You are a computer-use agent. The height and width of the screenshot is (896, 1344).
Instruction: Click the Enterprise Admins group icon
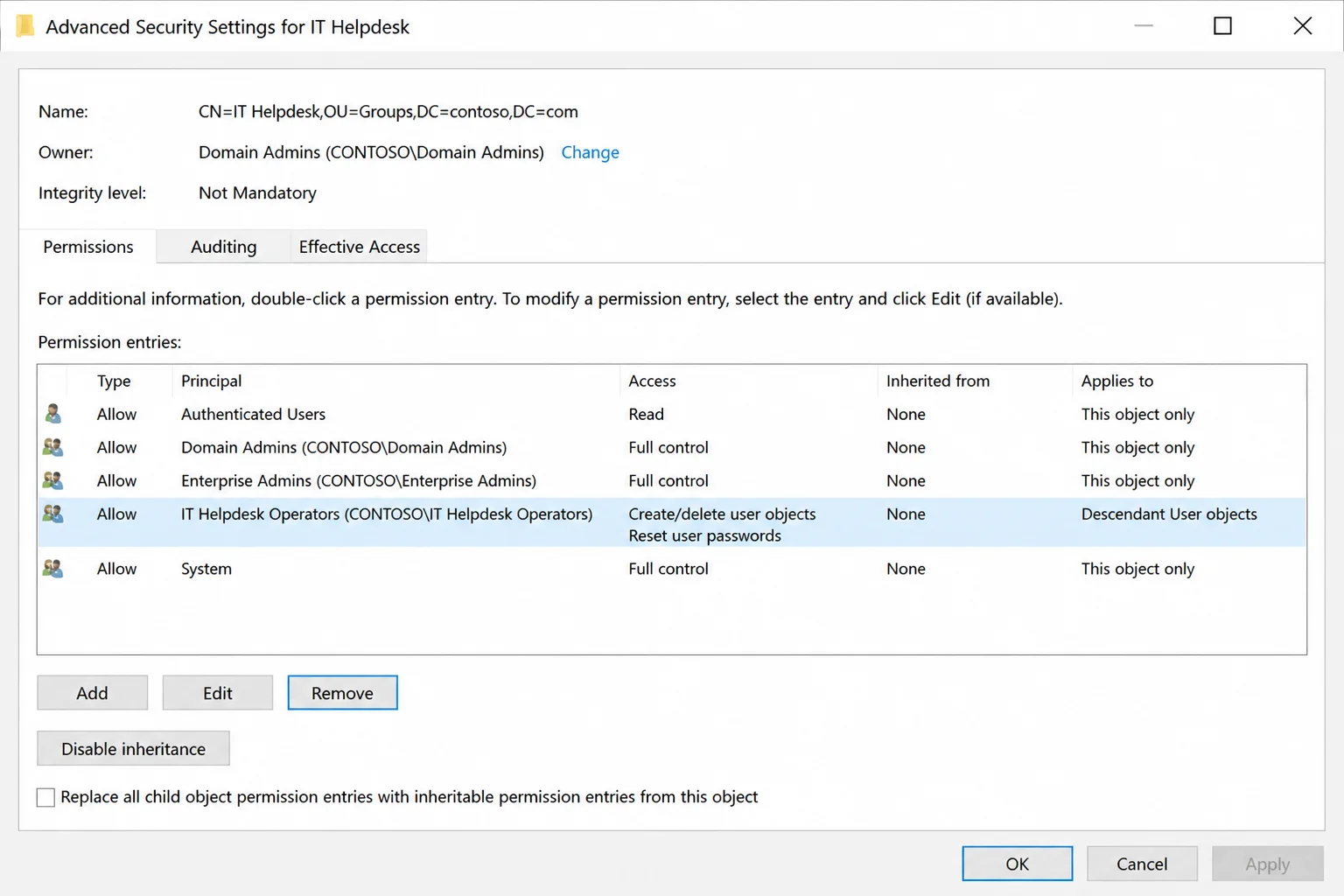[x=52, y=480]
